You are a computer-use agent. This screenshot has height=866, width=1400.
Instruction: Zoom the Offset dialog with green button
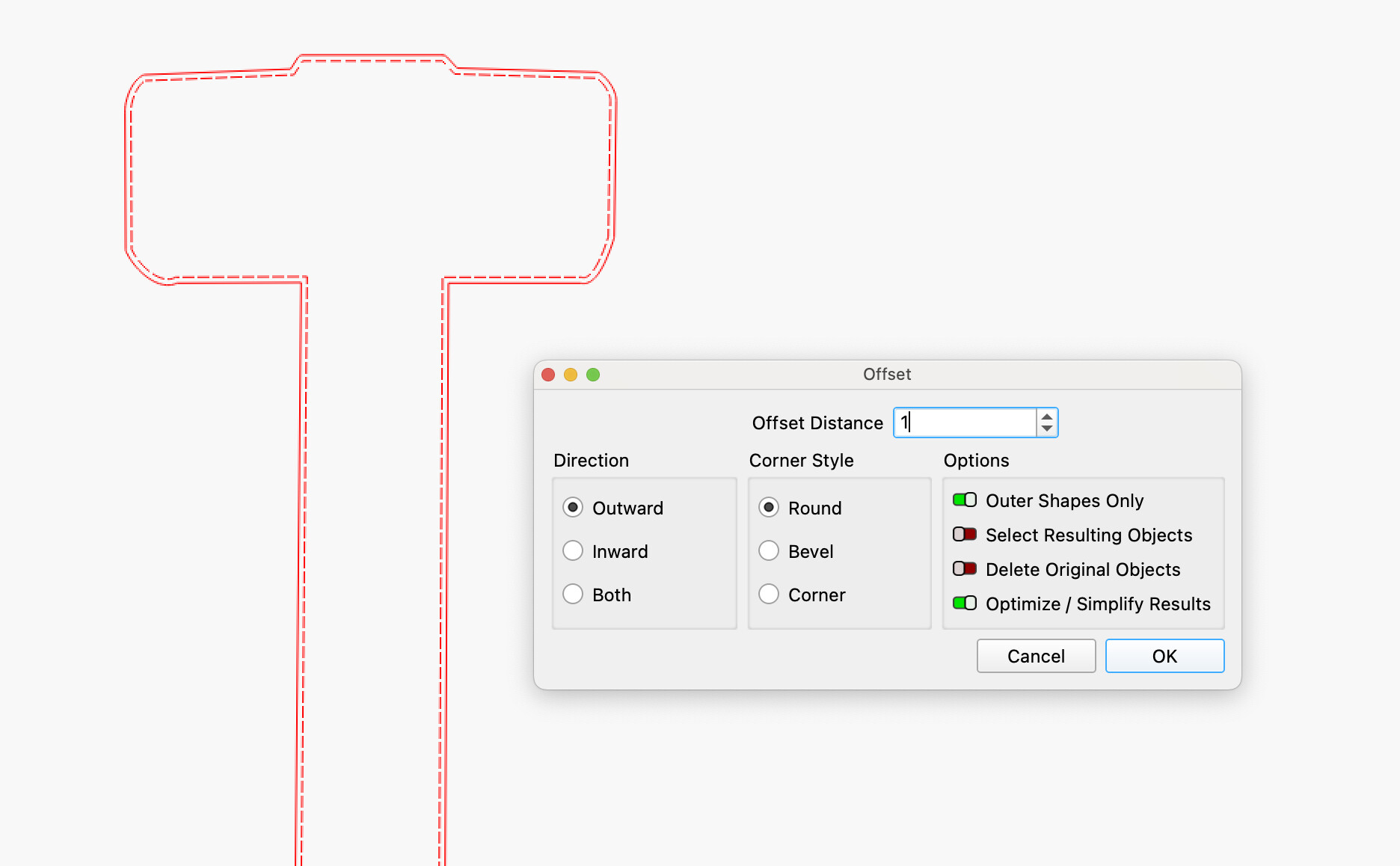(x=593, y=375)
